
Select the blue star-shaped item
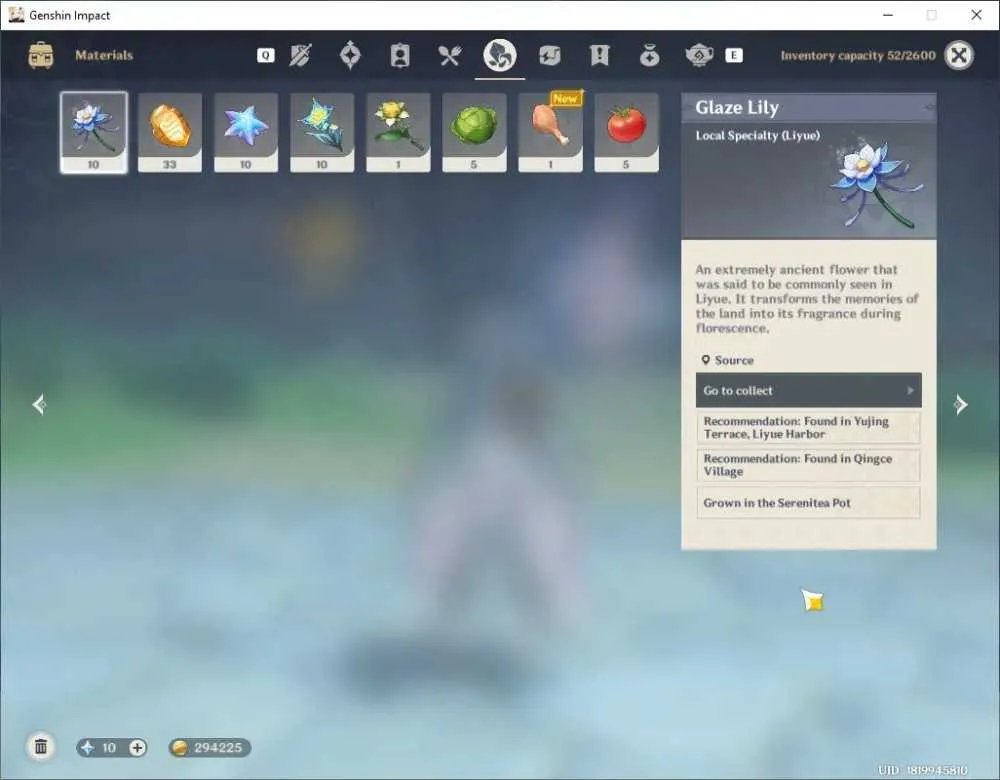[246, 133]
